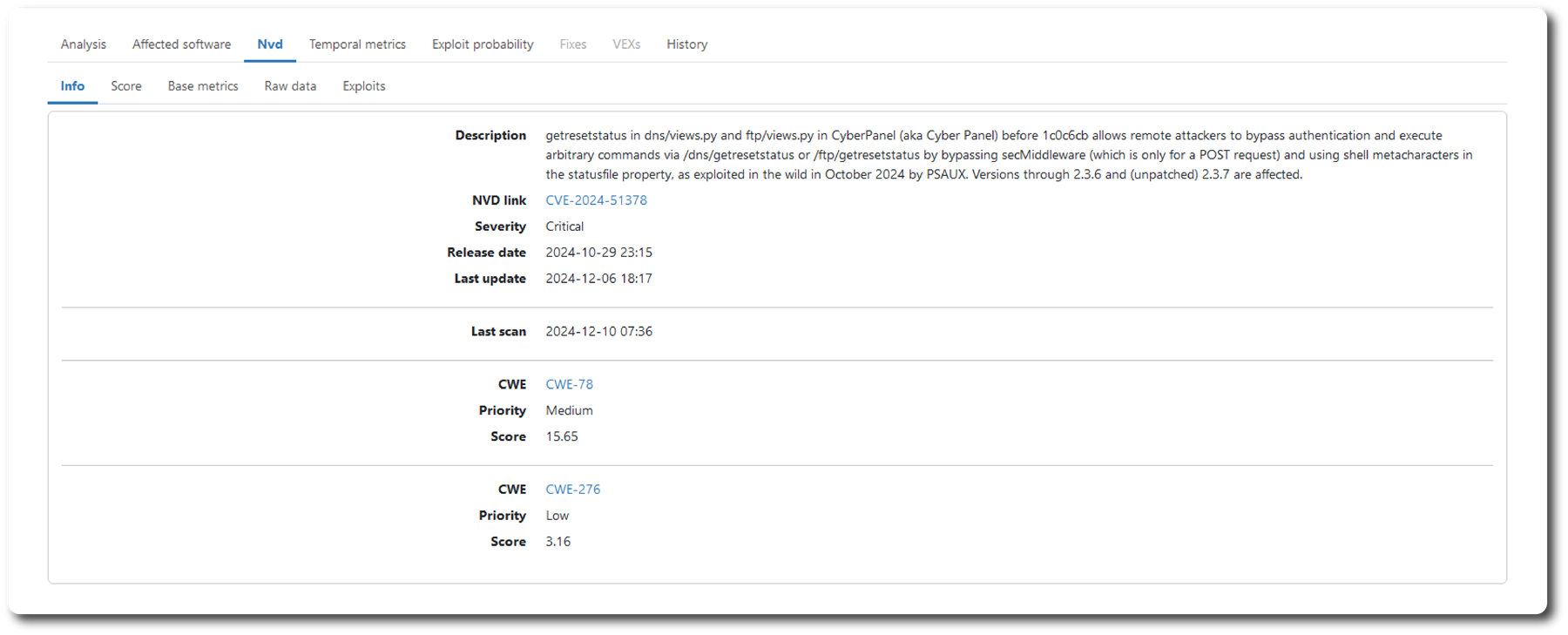Screen dimensions: 1568x635
Task: Open the Temporal metrics tab
Action: coord(357,44)
